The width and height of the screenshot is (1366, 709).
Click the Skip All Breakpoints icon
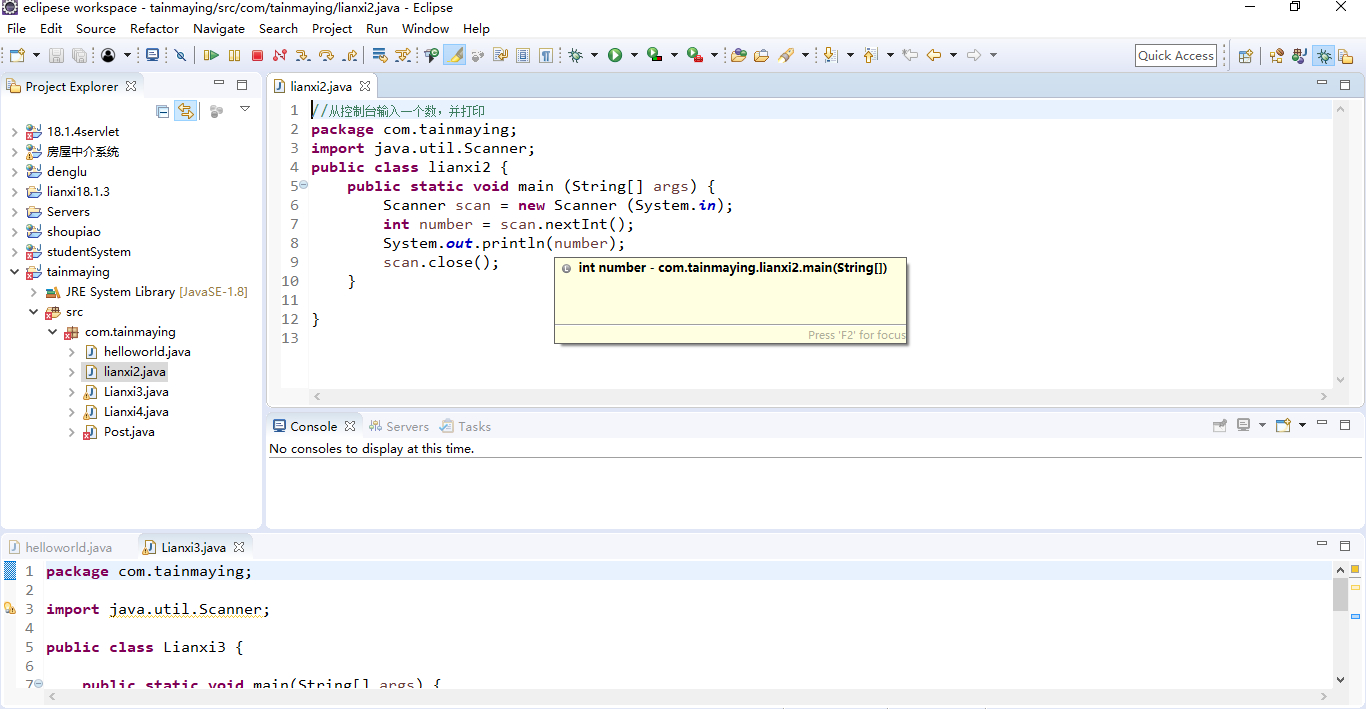click(x=180, y=56)
